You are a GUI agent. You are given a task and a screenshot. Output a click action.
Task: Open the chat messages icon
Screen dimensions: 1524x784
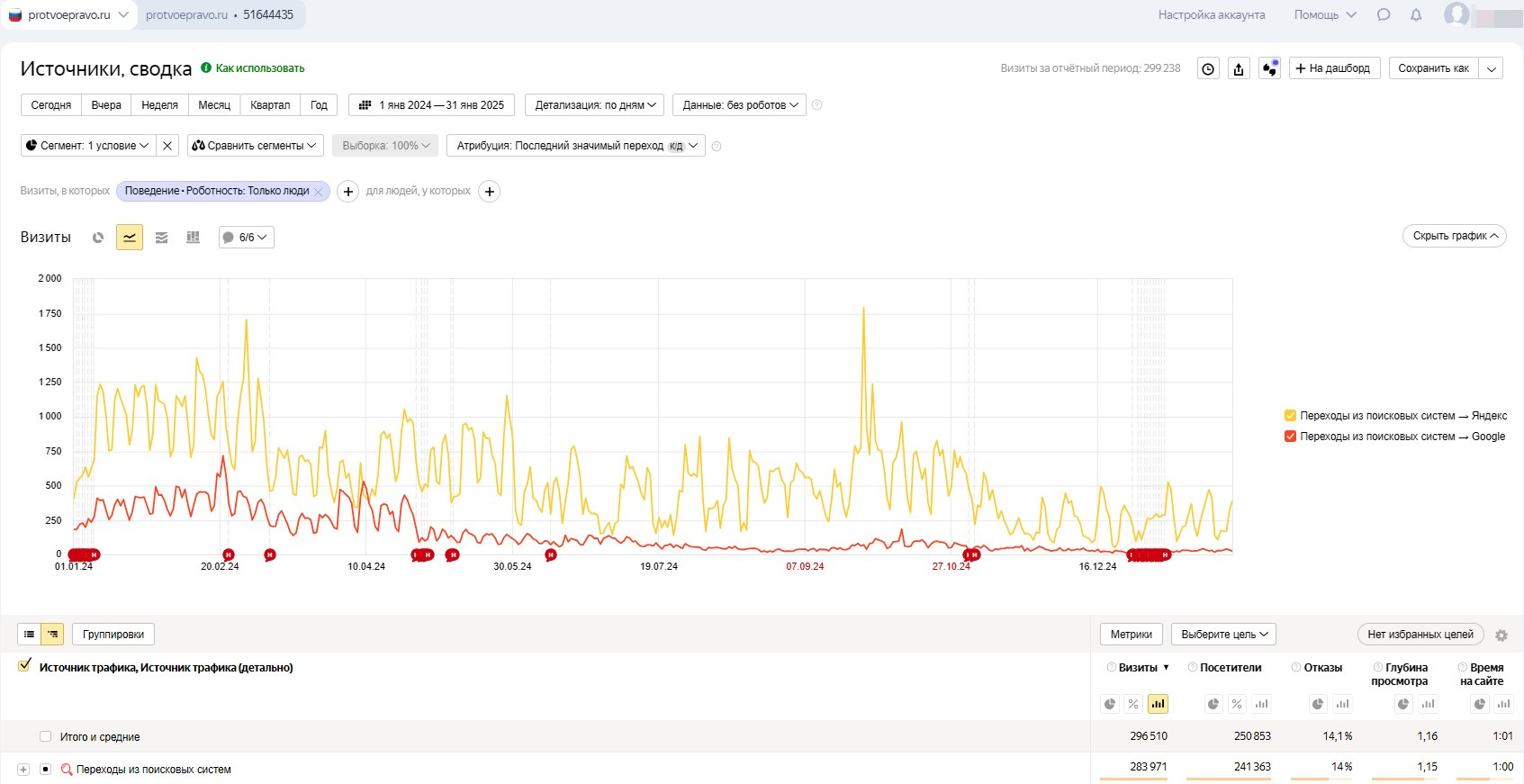coord(1384,15)
